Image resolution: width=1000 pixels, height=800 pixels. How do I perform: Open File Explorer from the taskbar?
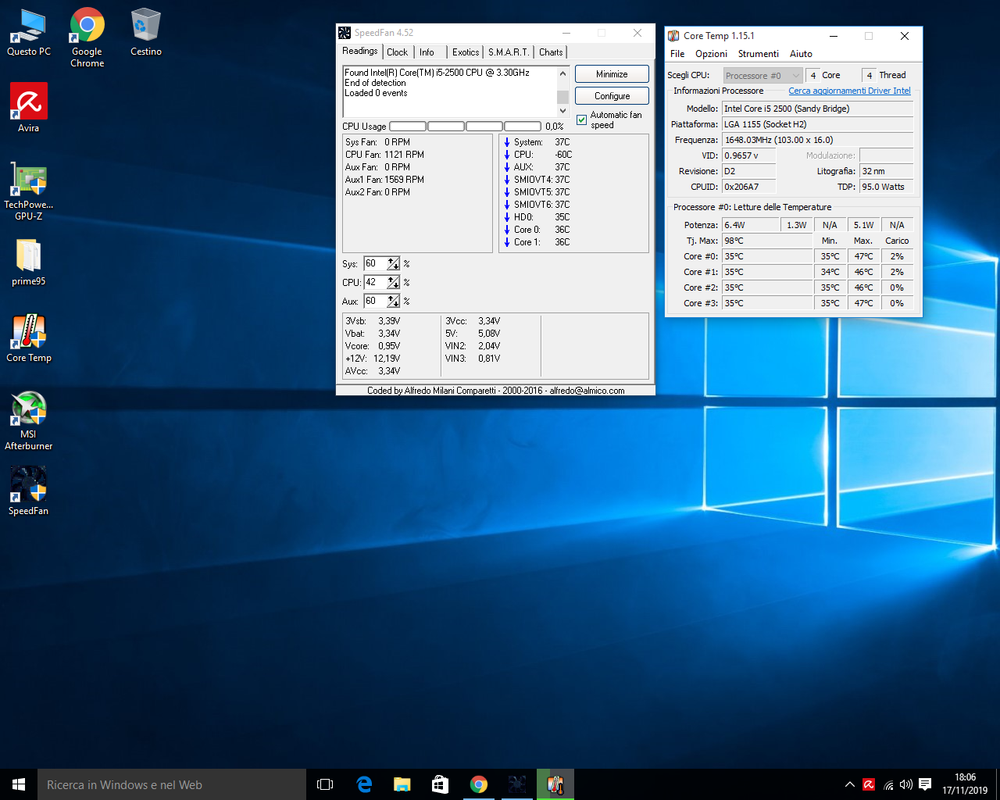[402, 784]
